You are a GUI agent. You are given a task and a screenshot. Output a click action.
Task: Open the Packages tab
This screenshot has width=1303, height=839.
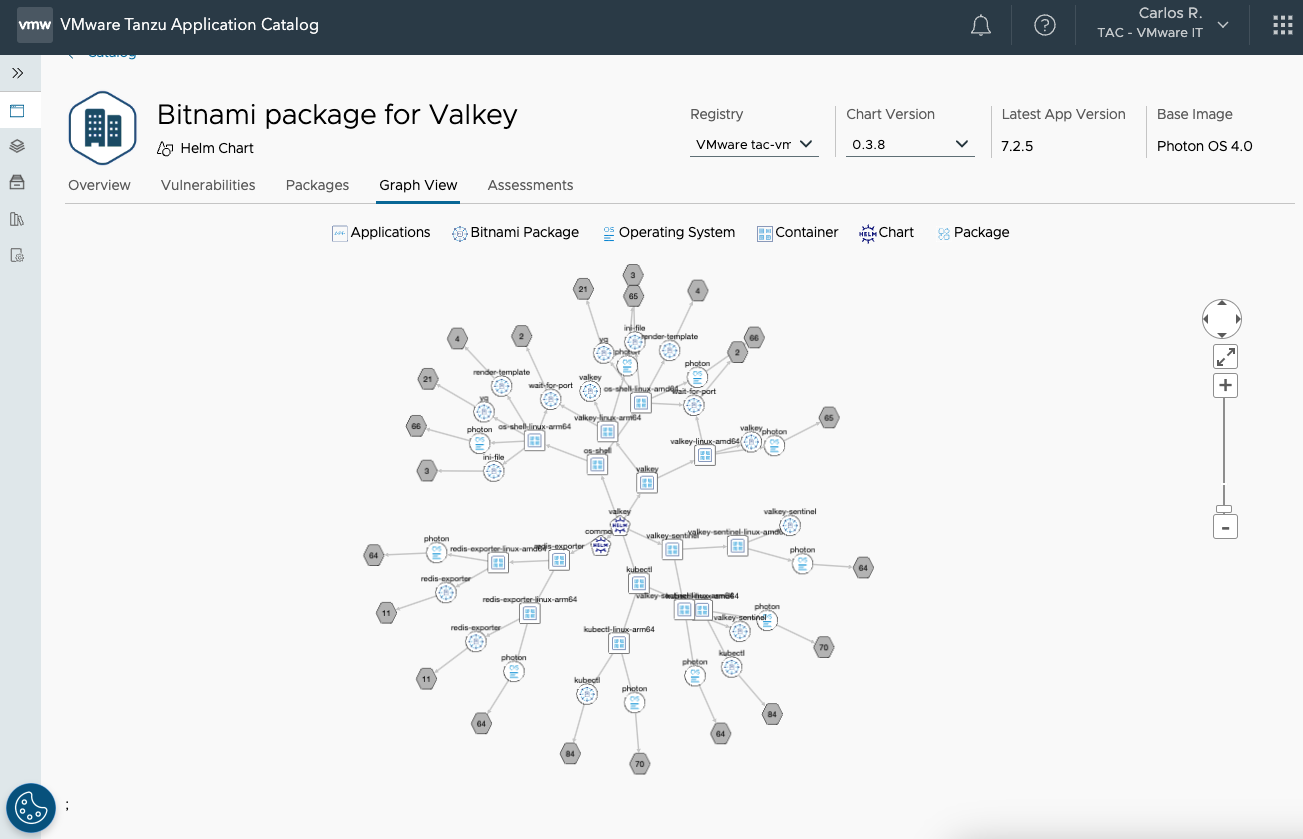coord(317,185)
